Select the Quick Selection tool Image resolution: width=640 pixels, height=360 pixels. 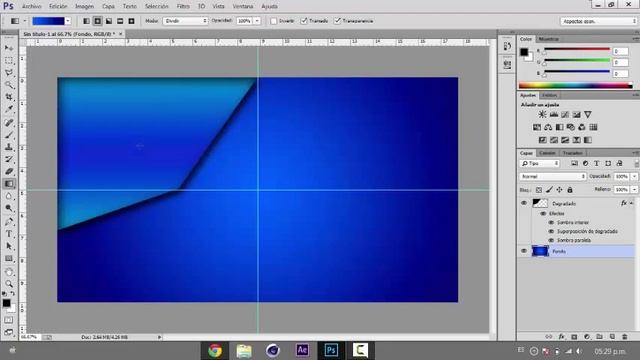(9, 85)
